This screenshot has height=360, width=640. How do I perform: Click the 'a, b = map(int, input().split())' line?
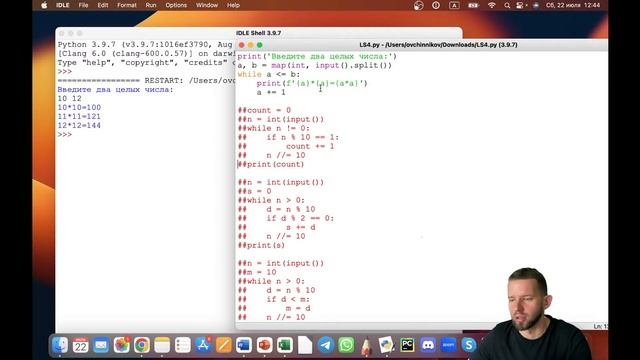[x=314, y=65]
